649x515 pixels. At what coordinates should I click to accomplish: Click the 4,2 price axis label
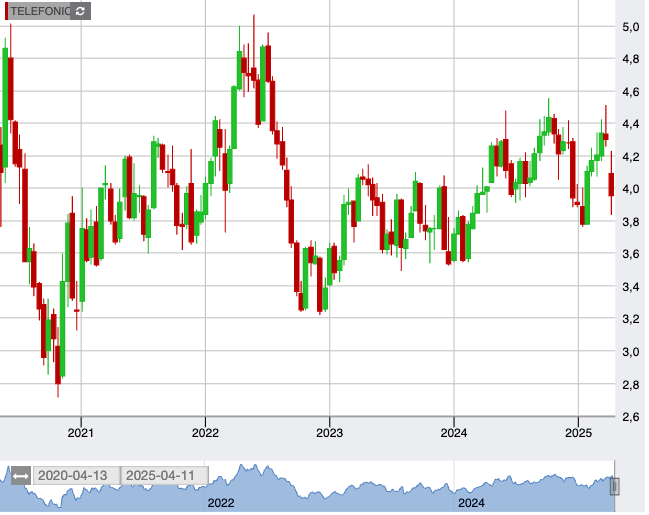click(631, 157)
